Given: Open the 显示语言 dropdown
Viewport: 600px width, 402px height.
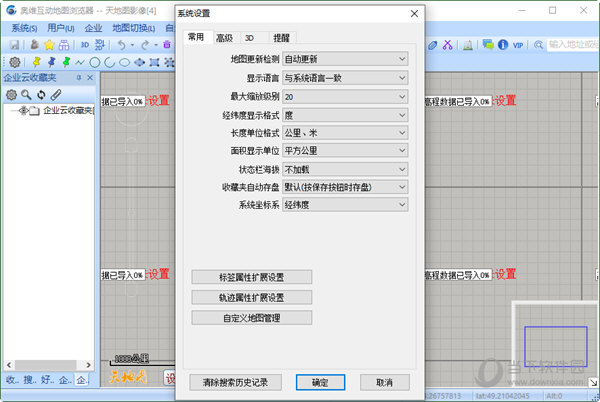Looking at the screenshot, I should [345, 78].
